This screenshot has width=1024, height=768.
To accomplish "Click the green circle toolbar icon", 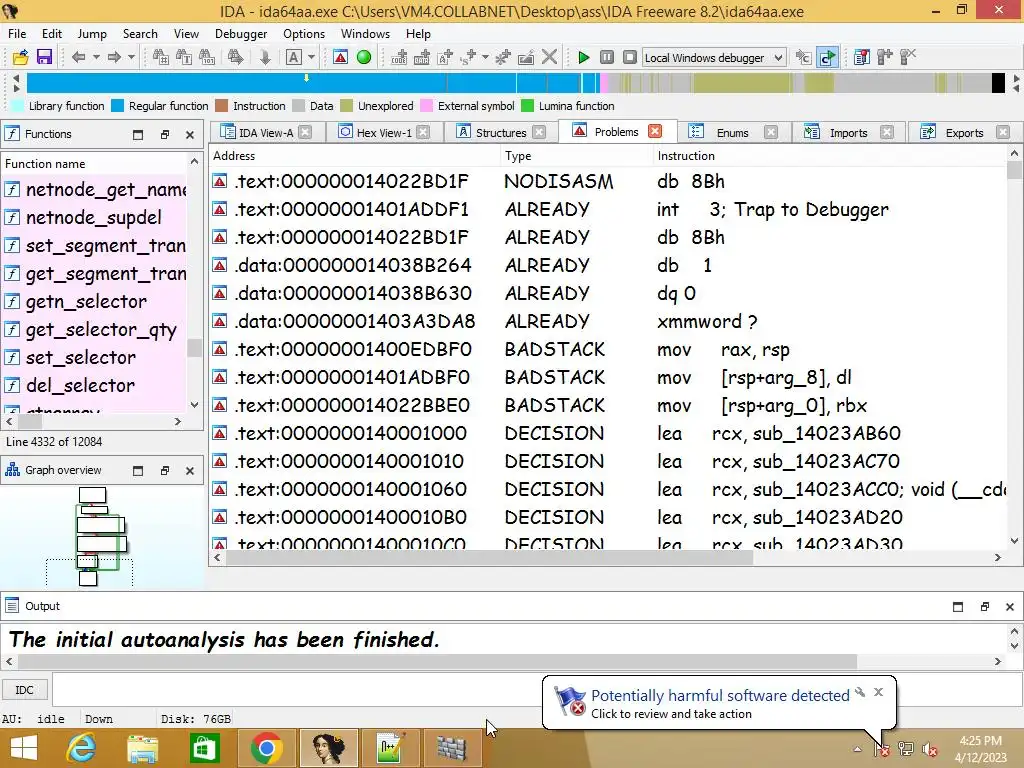I will coord(364,57).
